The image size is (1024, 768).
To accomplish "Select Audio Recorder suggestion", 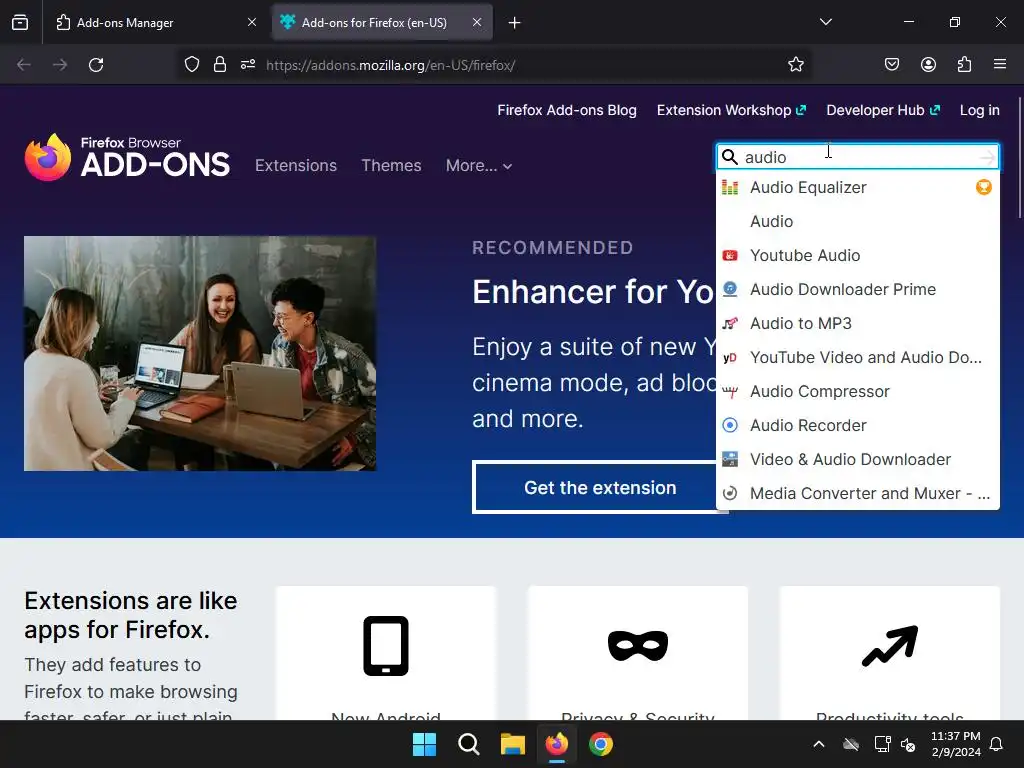I will click(x=857, y=425).
